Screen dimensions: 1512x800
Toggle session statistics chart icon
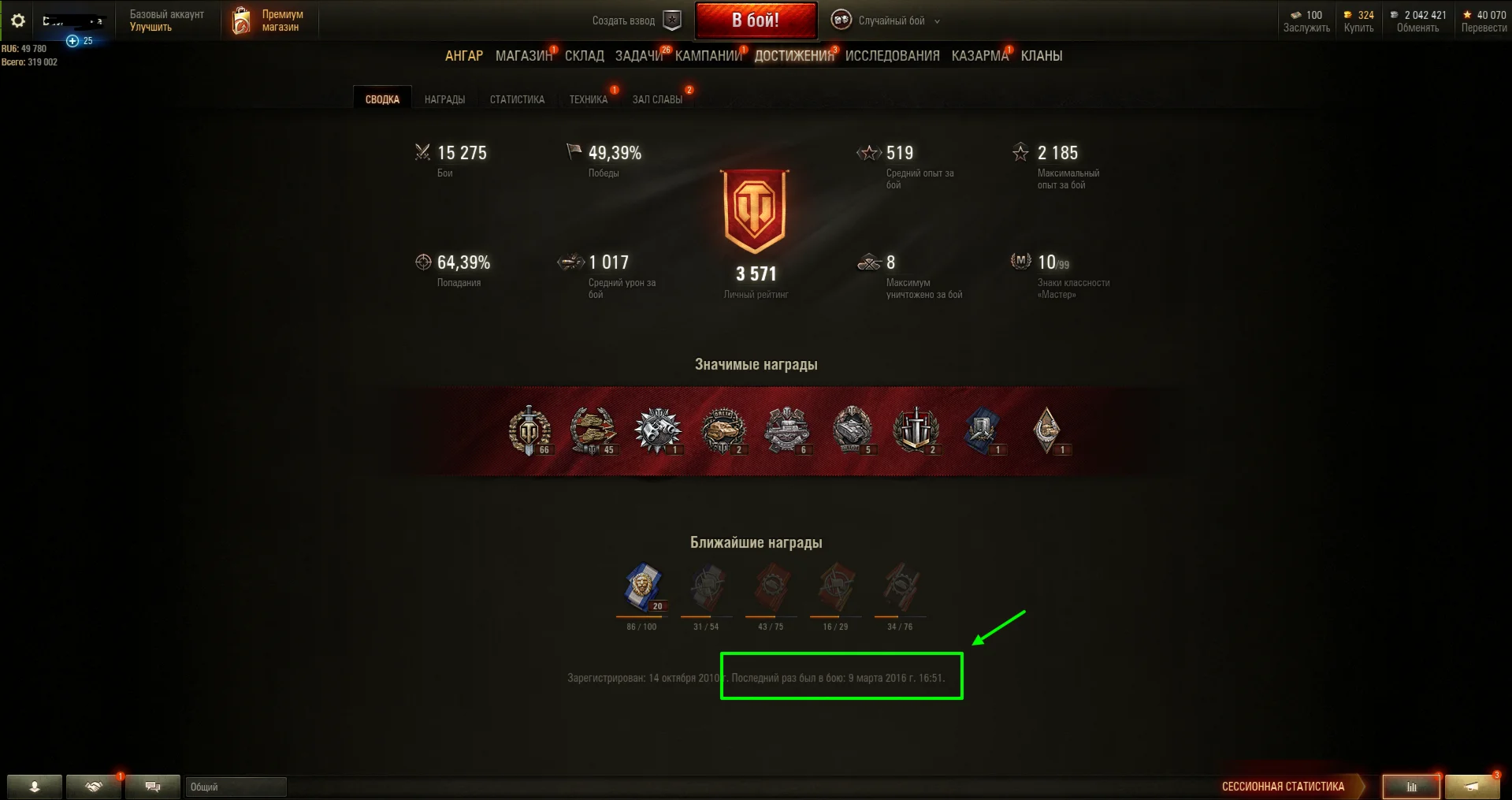click(x=1411, y=787)
